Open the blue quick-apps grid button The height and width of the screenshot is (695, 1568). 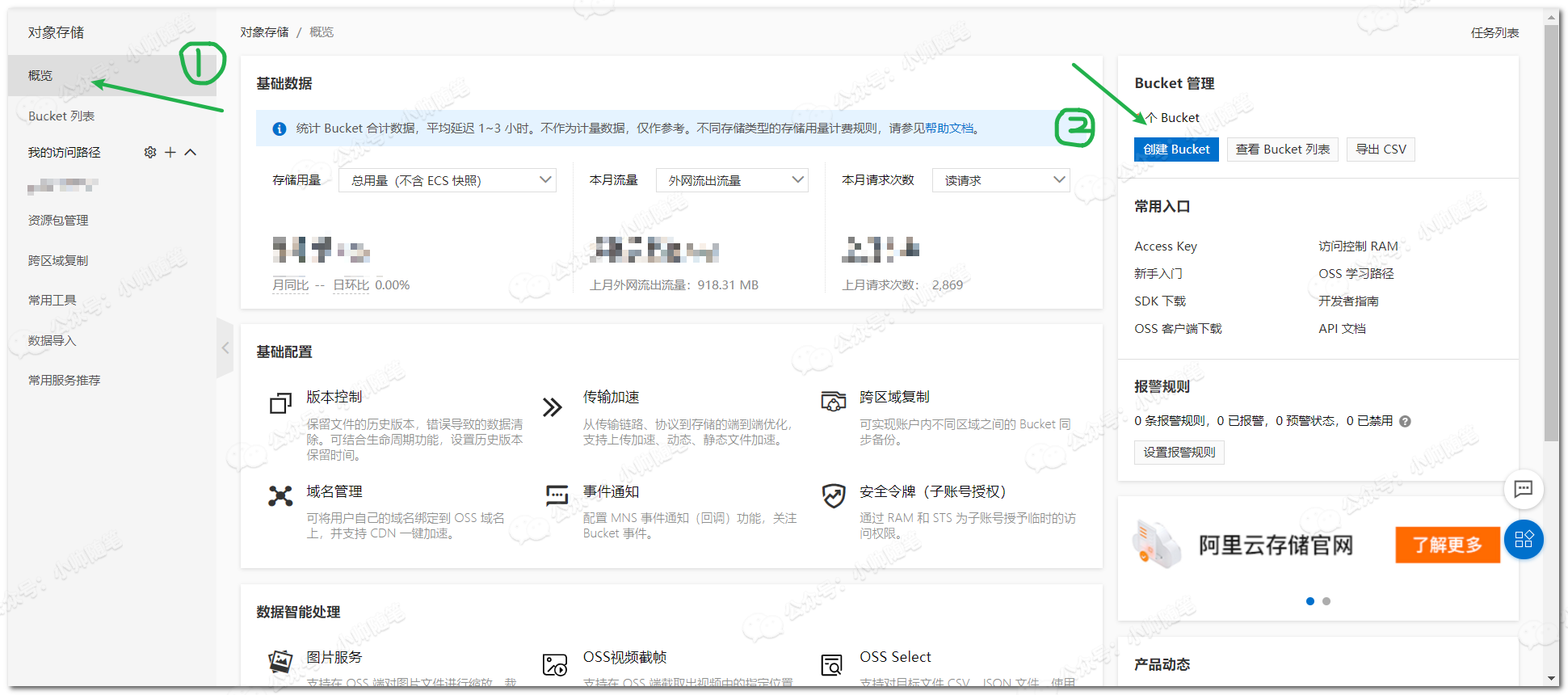(x=1524, y=540)
